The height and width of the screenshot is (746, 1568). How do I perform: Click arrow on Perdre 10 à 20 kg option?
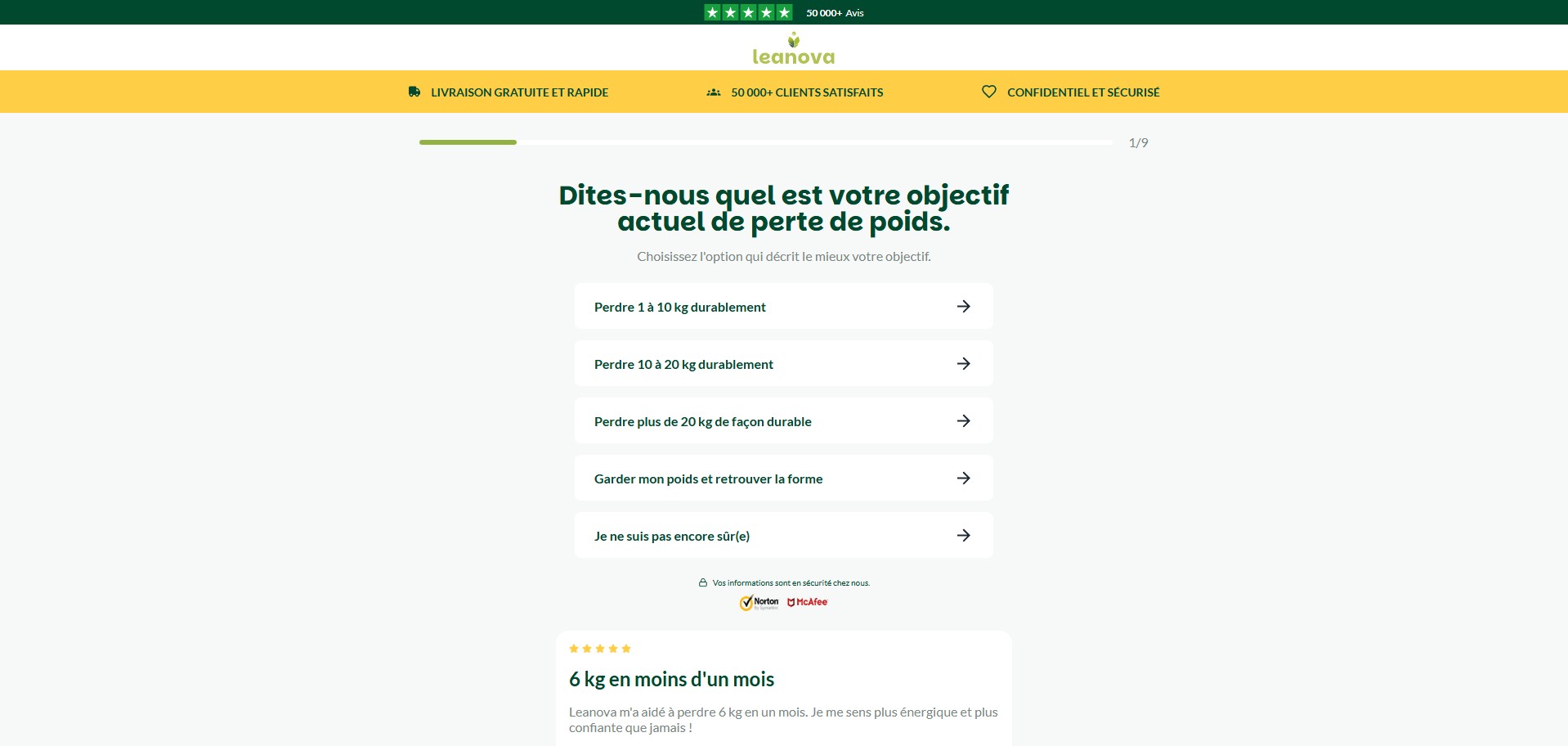(963, 363)
